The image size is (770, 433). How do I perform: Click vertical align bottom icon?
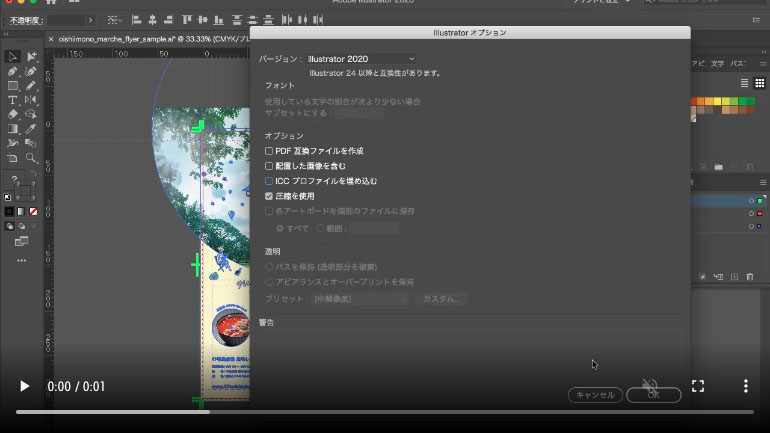[x=219, y=20]
